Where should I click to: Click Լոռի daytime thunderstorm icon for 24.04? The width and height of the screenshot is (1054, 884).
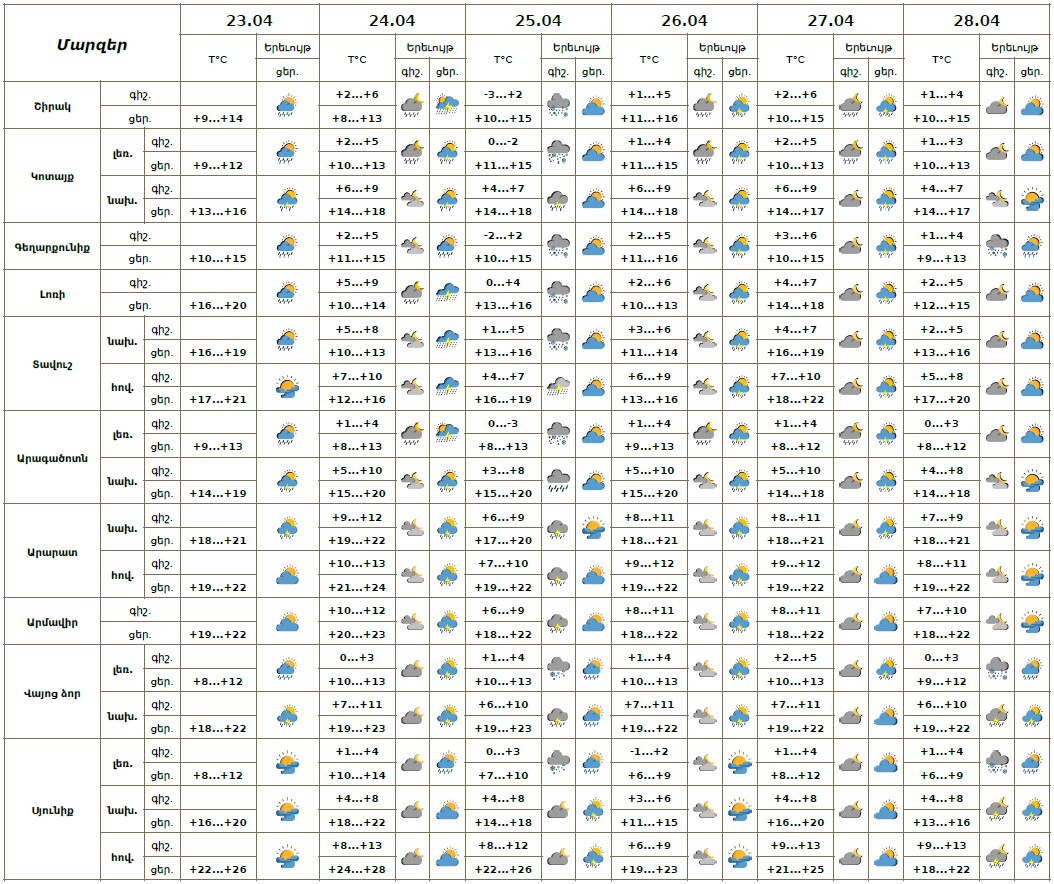point(447,293)
